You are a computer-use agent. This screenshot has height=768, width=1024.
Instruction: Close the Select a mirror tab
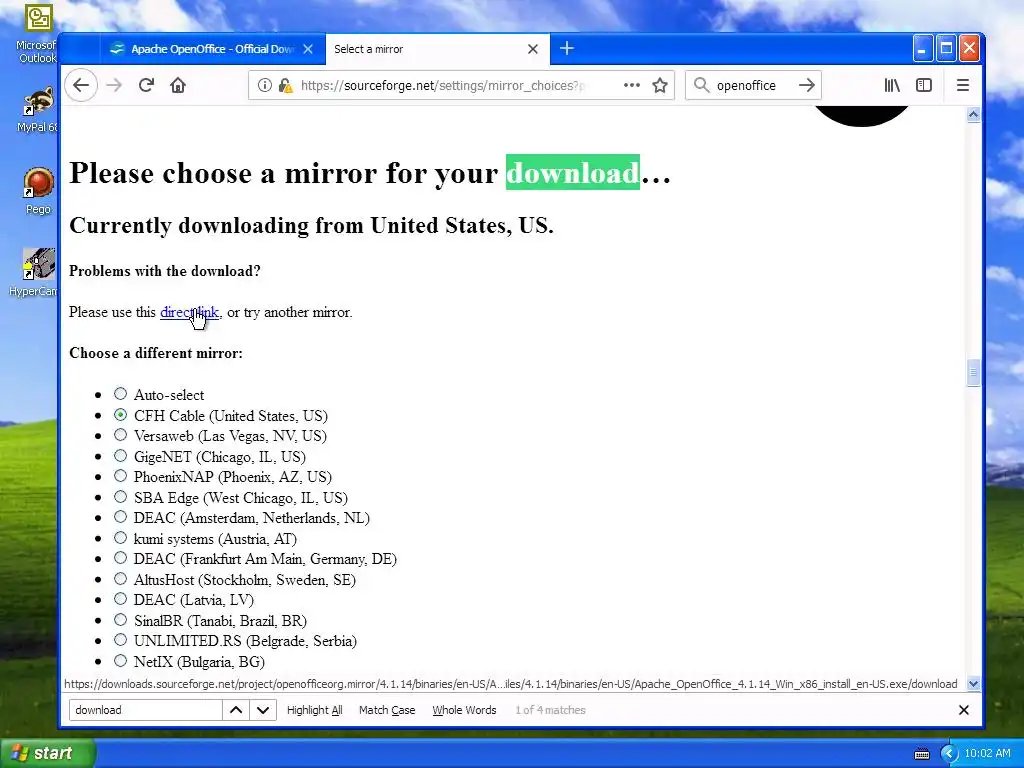[x=533, y=49]
